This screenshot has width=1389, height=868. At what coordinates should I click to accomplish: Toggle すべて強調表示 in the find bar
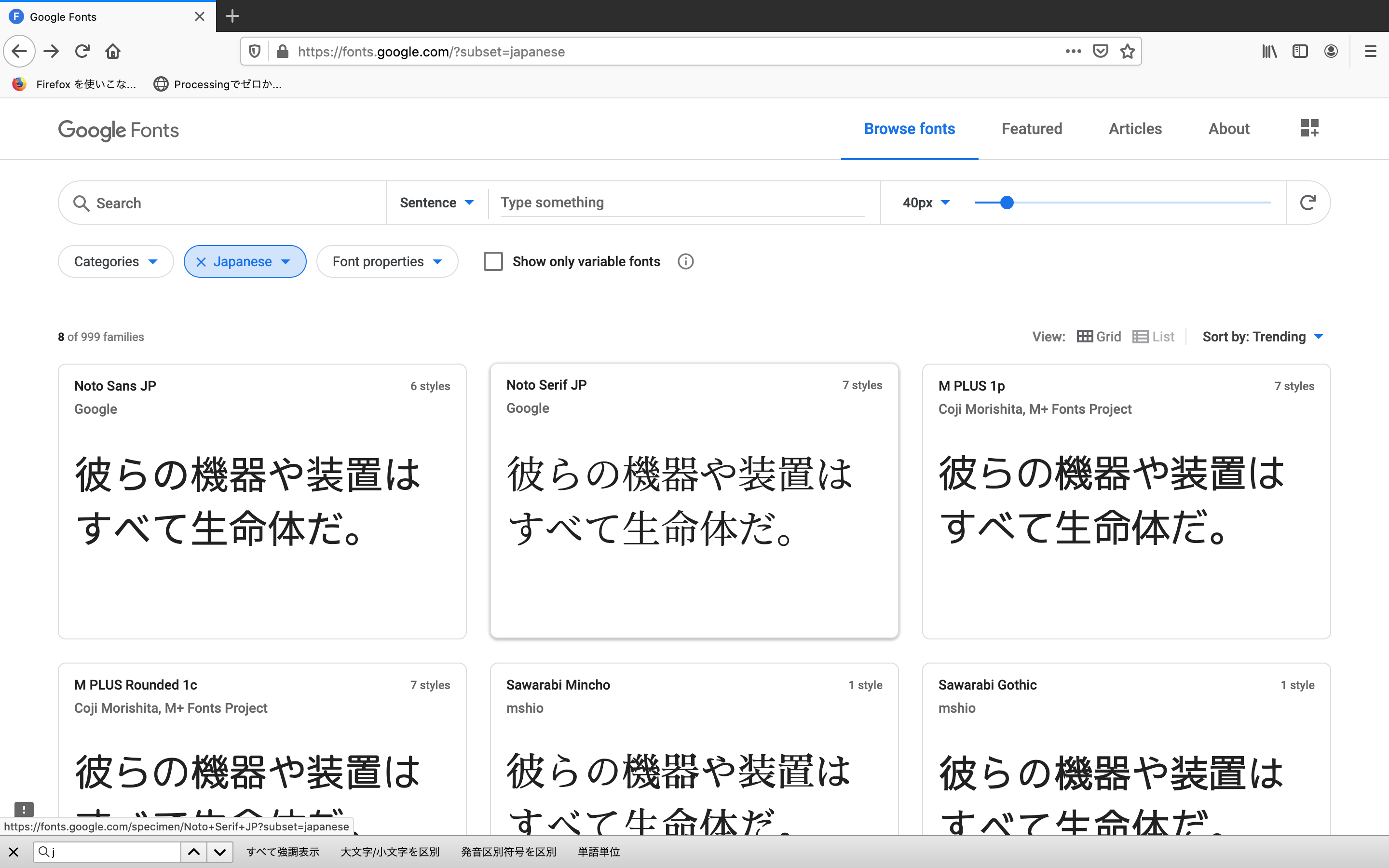coord(283,852)
